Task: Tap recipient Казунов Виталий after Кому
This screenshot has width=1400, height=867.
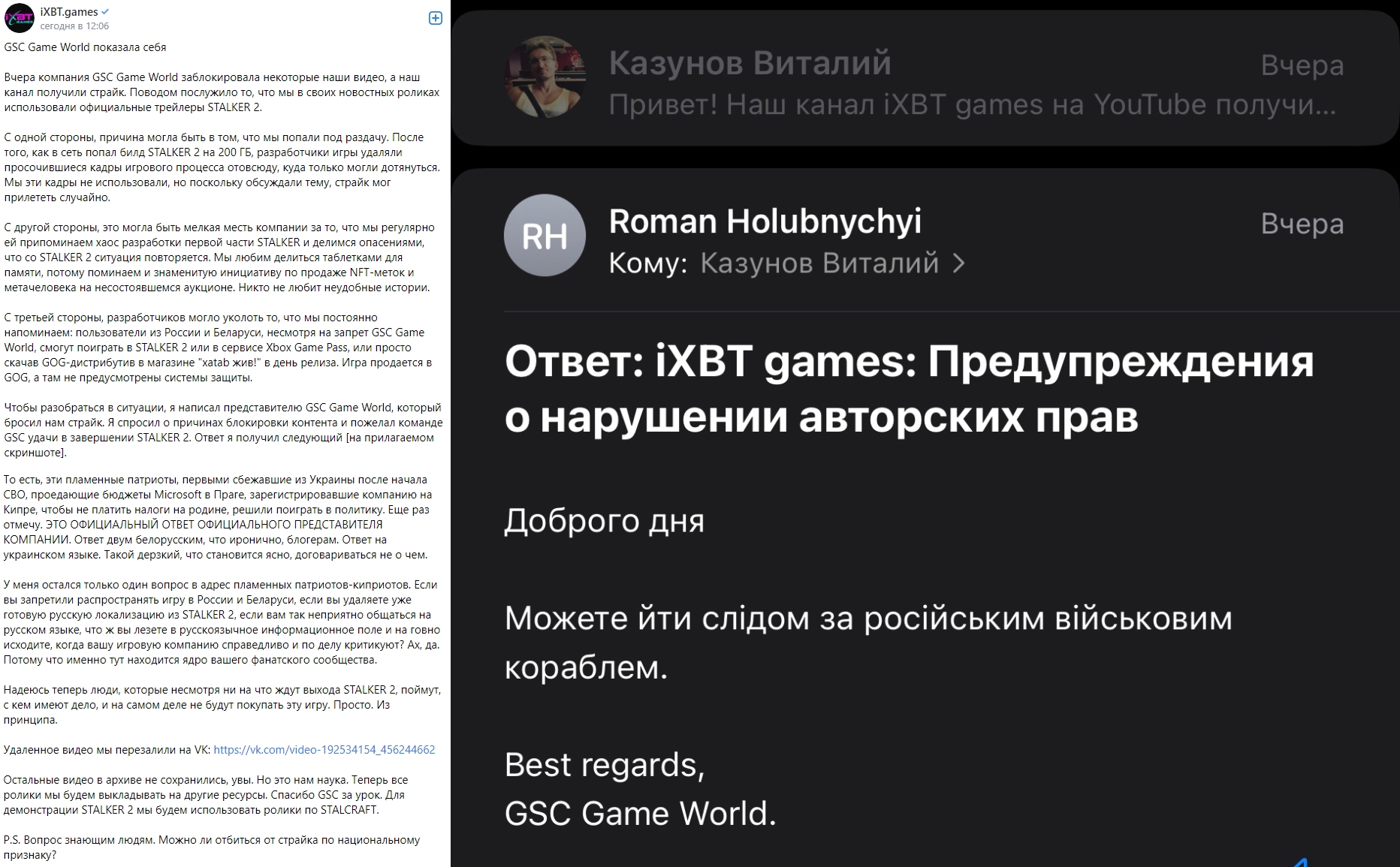Action: pos(819,263)
